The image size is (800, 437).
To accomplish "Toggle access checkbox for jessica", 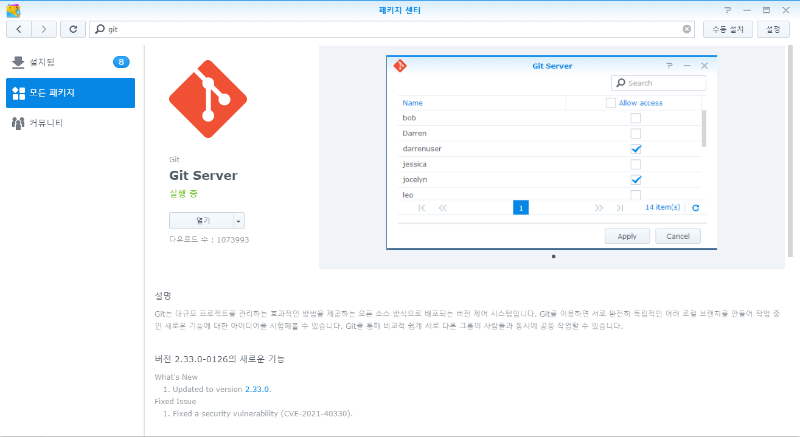I will tap(635, 164).
